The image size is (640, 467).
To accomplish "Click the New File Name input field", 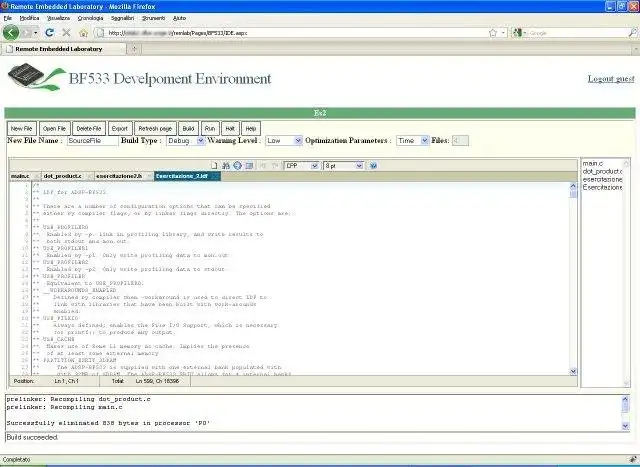I will click(93, 140).
